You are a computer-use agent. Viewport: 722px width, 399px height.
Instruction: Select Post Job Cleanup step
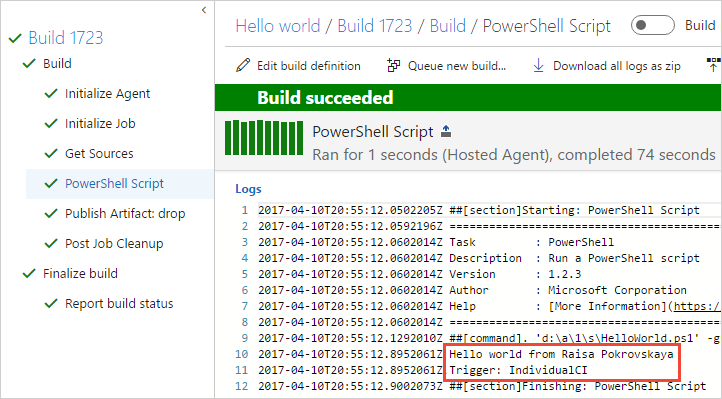coord(114,243)
